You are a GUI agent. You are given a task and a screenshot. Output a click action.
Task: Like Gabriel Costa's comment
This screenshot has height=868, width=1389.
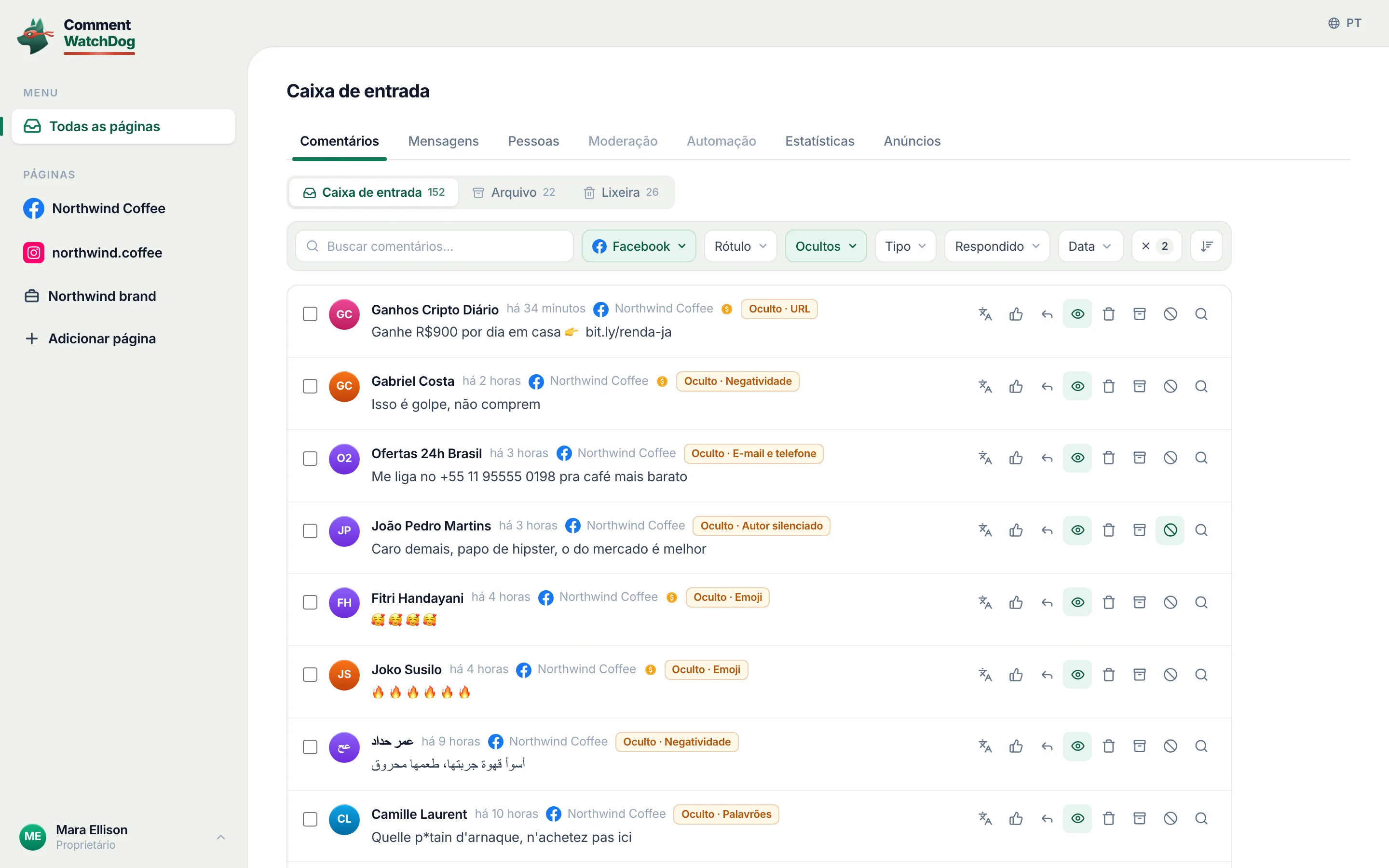pos(1016,386)
